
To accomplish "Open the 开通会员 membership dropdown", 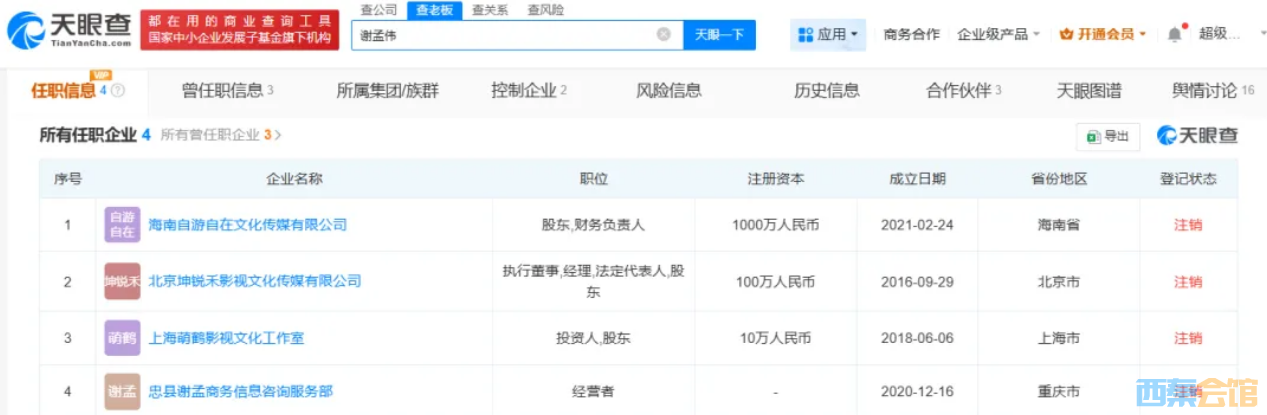I will [1102, 34].
